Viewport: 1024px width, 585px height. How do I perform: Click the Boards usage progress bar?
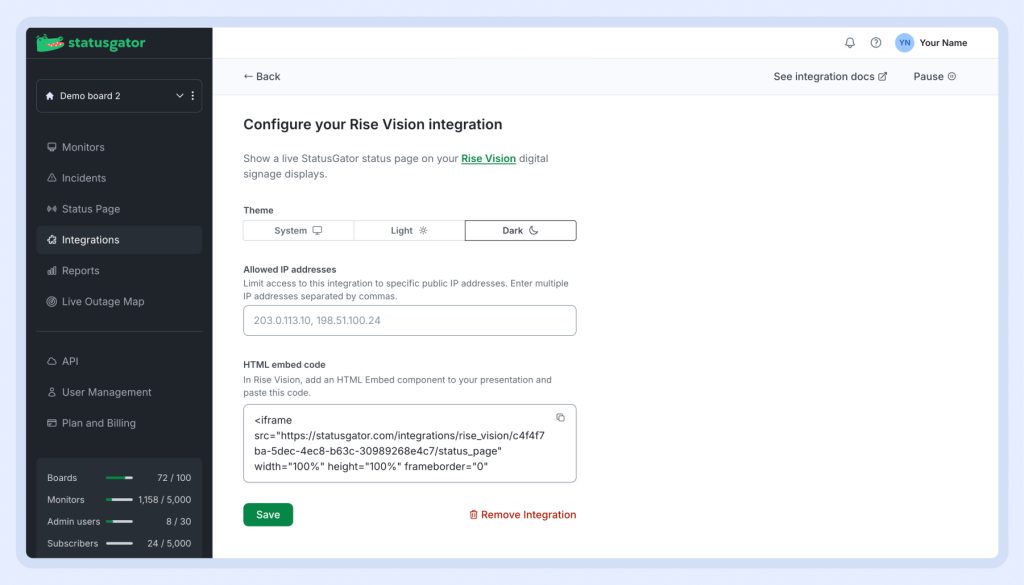pos(120,478)
